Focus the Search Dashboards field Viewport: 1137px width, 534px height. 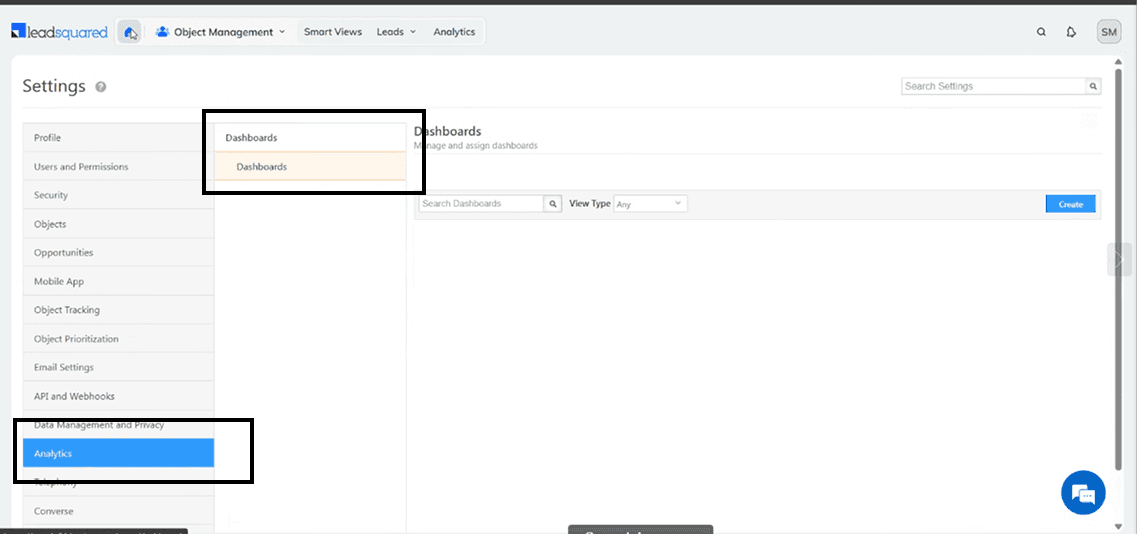(481, 204)
